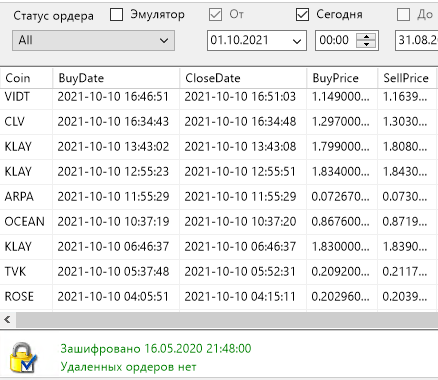Open the order status All dropdown
438x380 pixels.
[x=93, y=41]
